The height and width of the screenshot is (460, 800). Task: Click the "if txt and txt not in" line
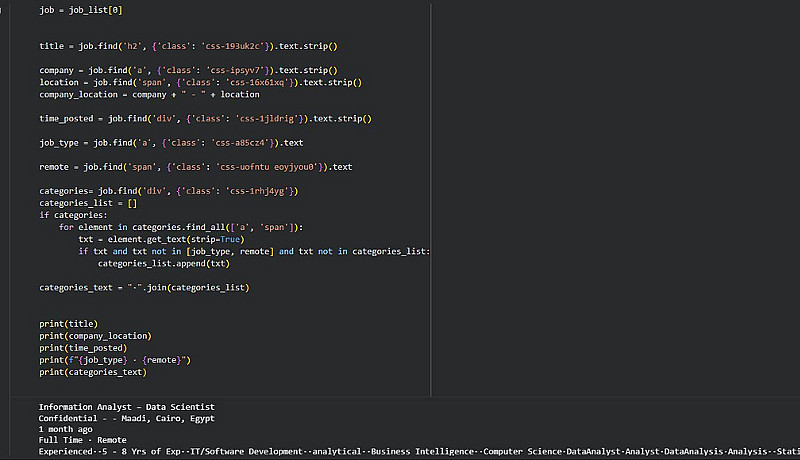254,251
